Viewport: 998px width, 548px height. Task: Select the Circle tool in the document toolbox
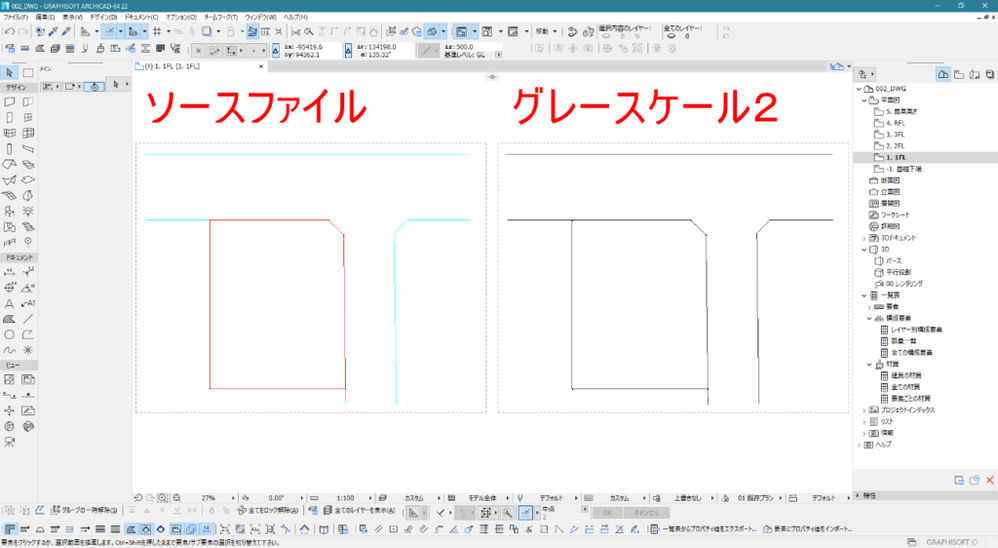click(10, 334)
